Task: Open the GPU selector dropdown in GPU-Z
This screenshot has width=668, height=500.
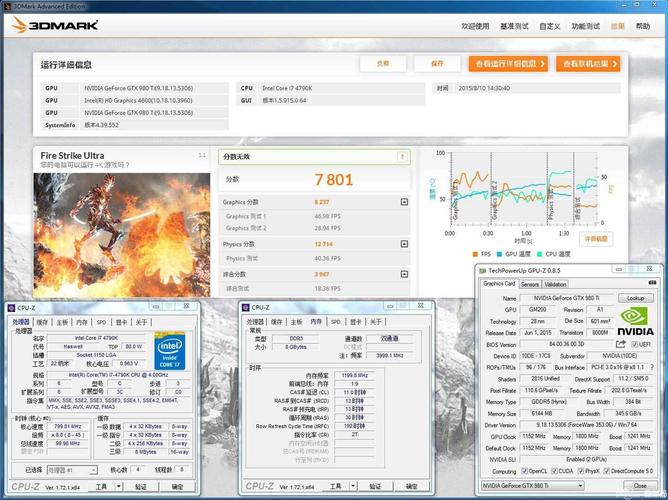Action: [533, 486]
